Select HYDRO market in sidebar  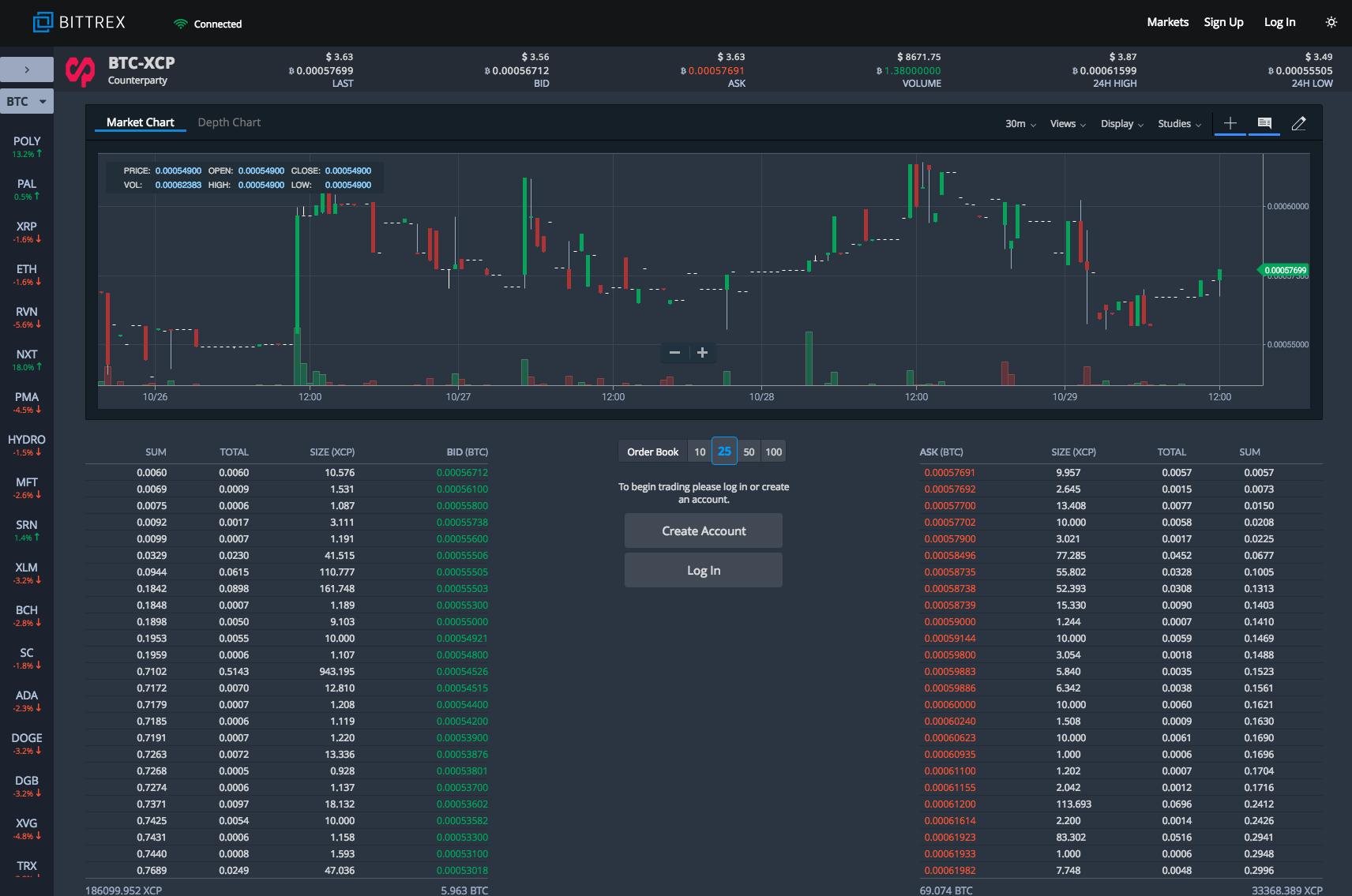(27, 445)
